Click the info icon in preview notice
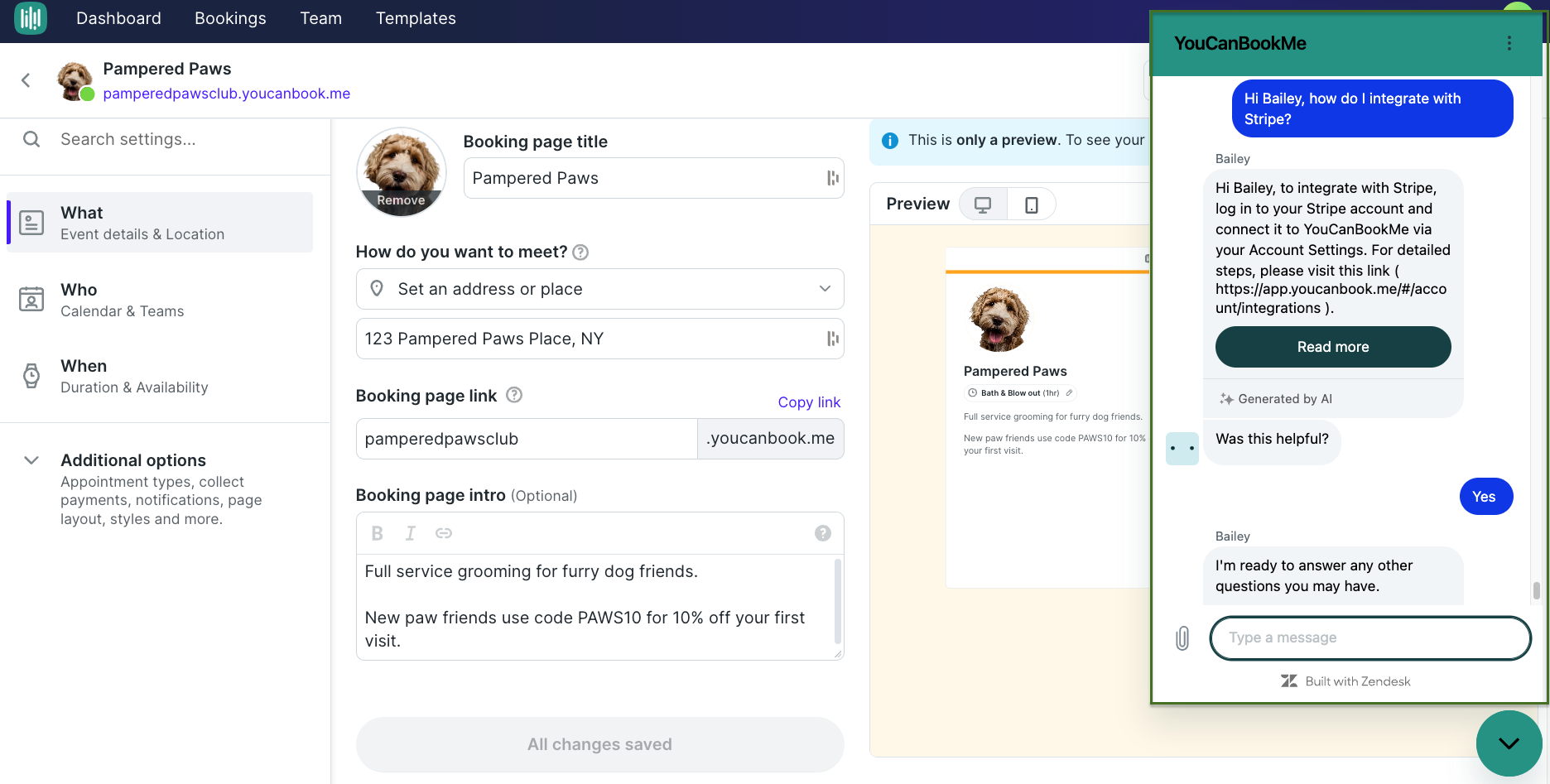 (890, 141)
